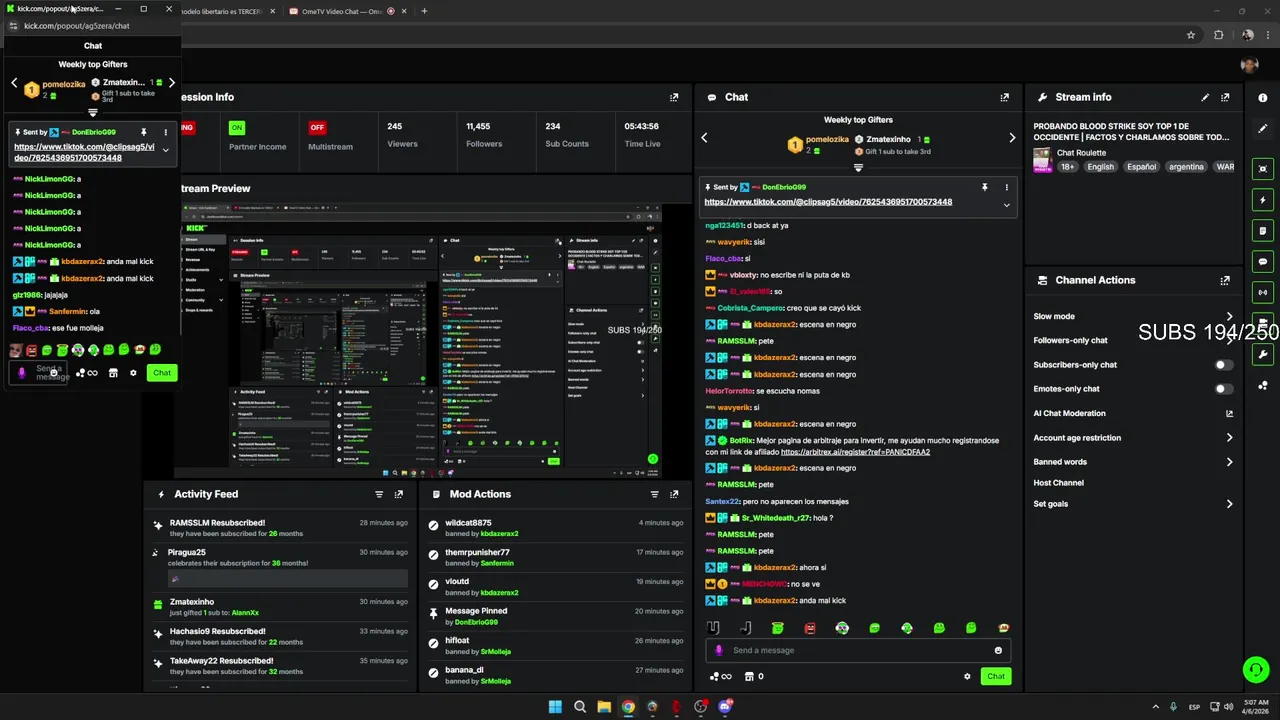Open Mod Actions filter options
Image resolution: width=1280 pixels, height=720 pixels.
(x=655, y=494)
